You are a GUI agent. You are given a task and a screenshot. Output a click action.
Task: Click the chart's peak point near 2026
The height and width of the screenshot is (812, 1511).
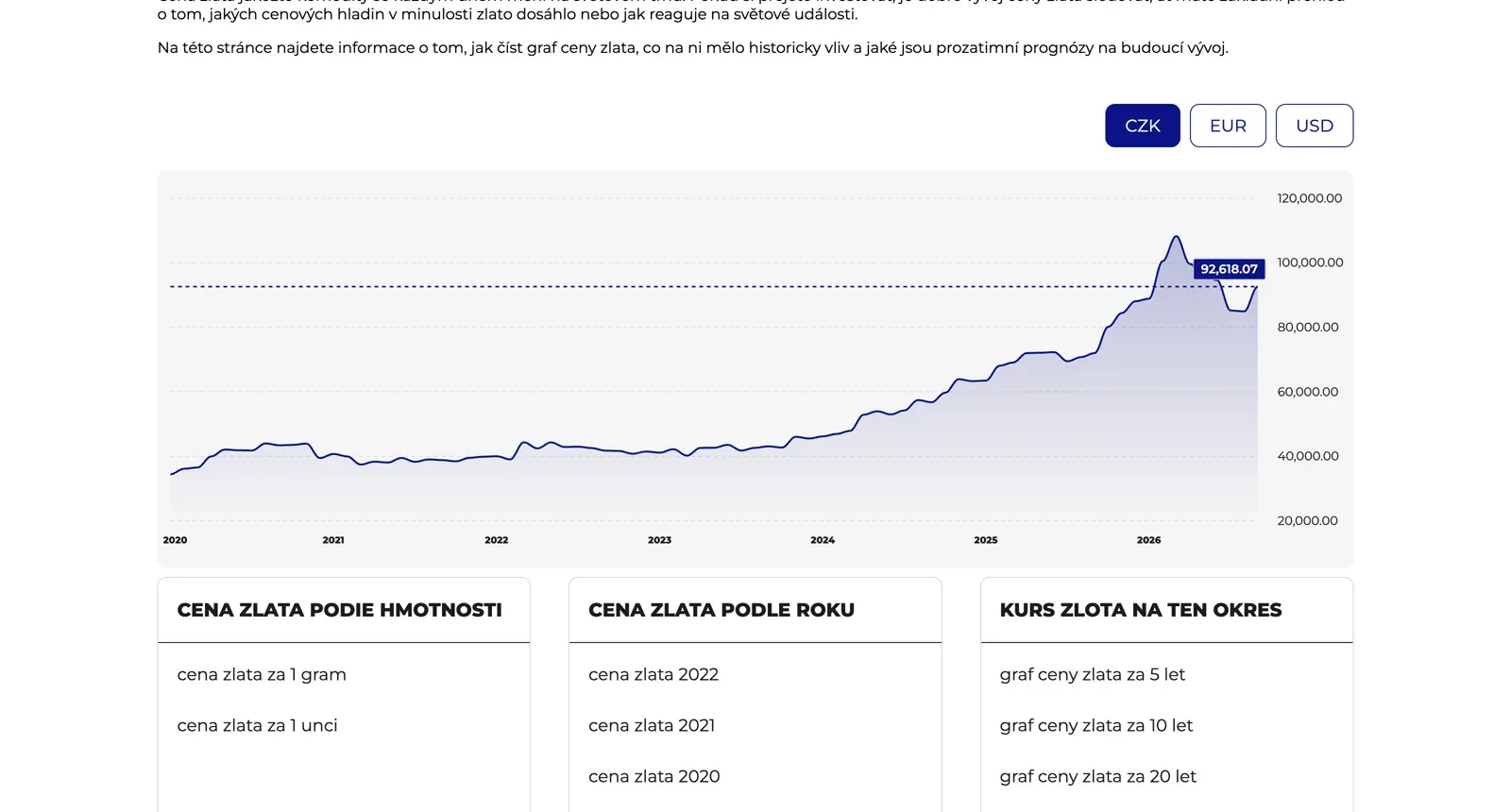(1176, 237)
